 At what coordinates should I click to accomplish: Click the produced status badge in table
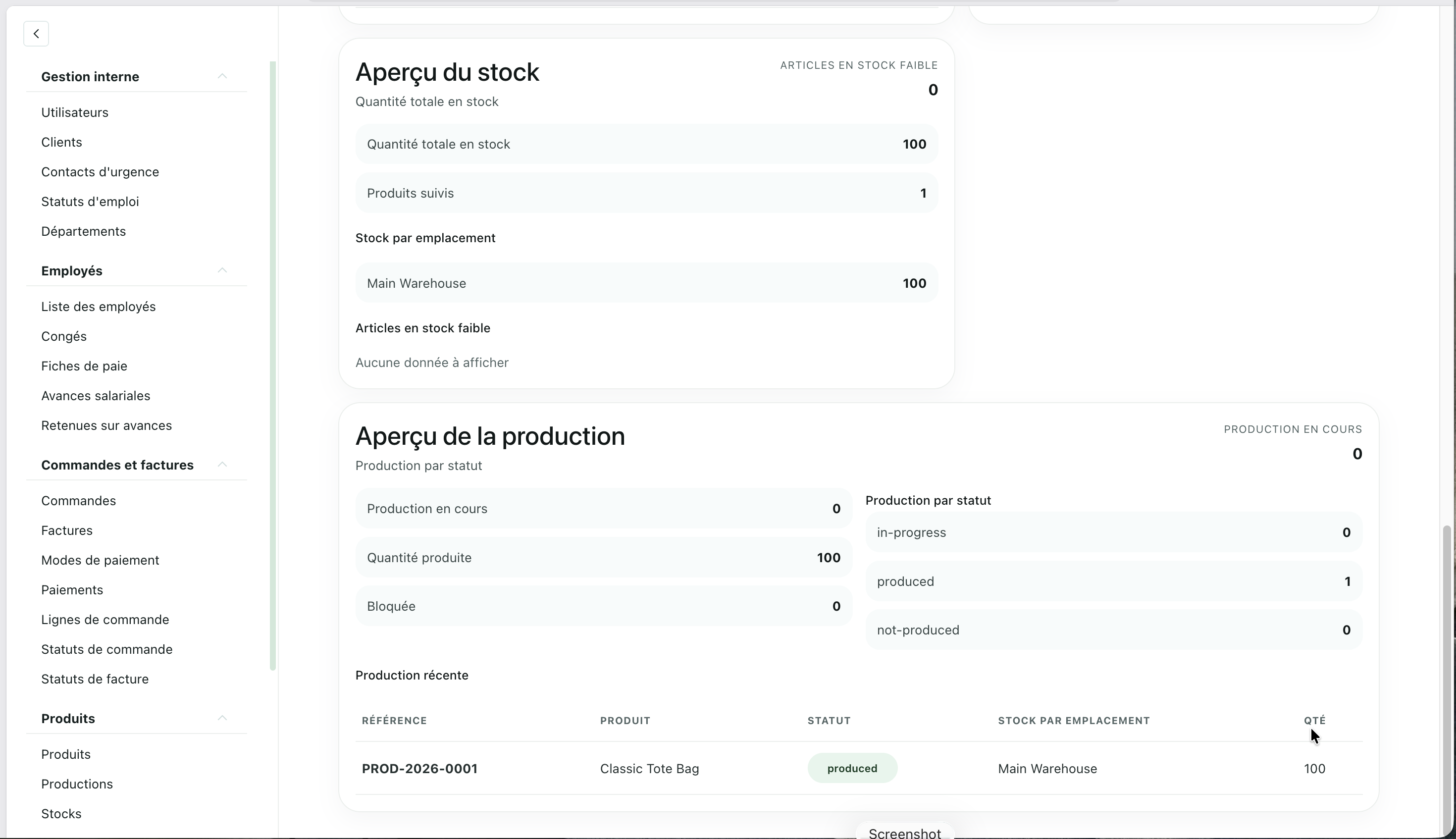[852, 768]
